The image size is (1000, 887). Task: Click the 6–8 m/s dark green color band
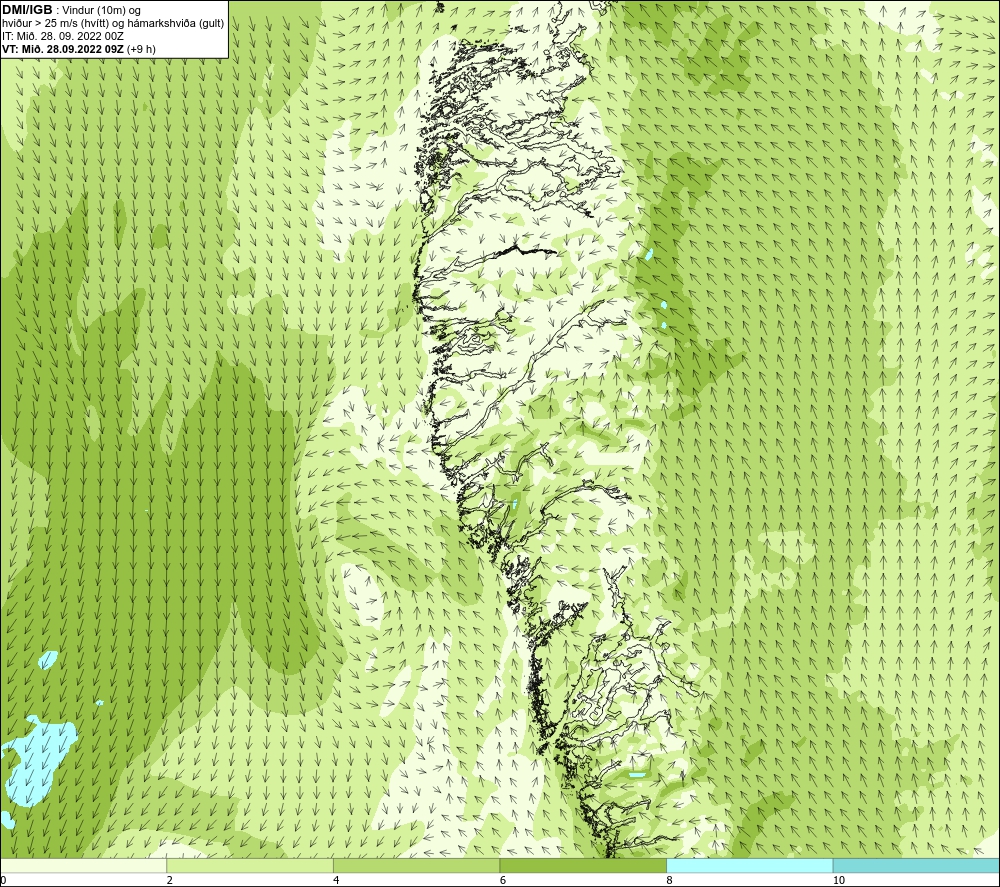[x=583, y=865]
